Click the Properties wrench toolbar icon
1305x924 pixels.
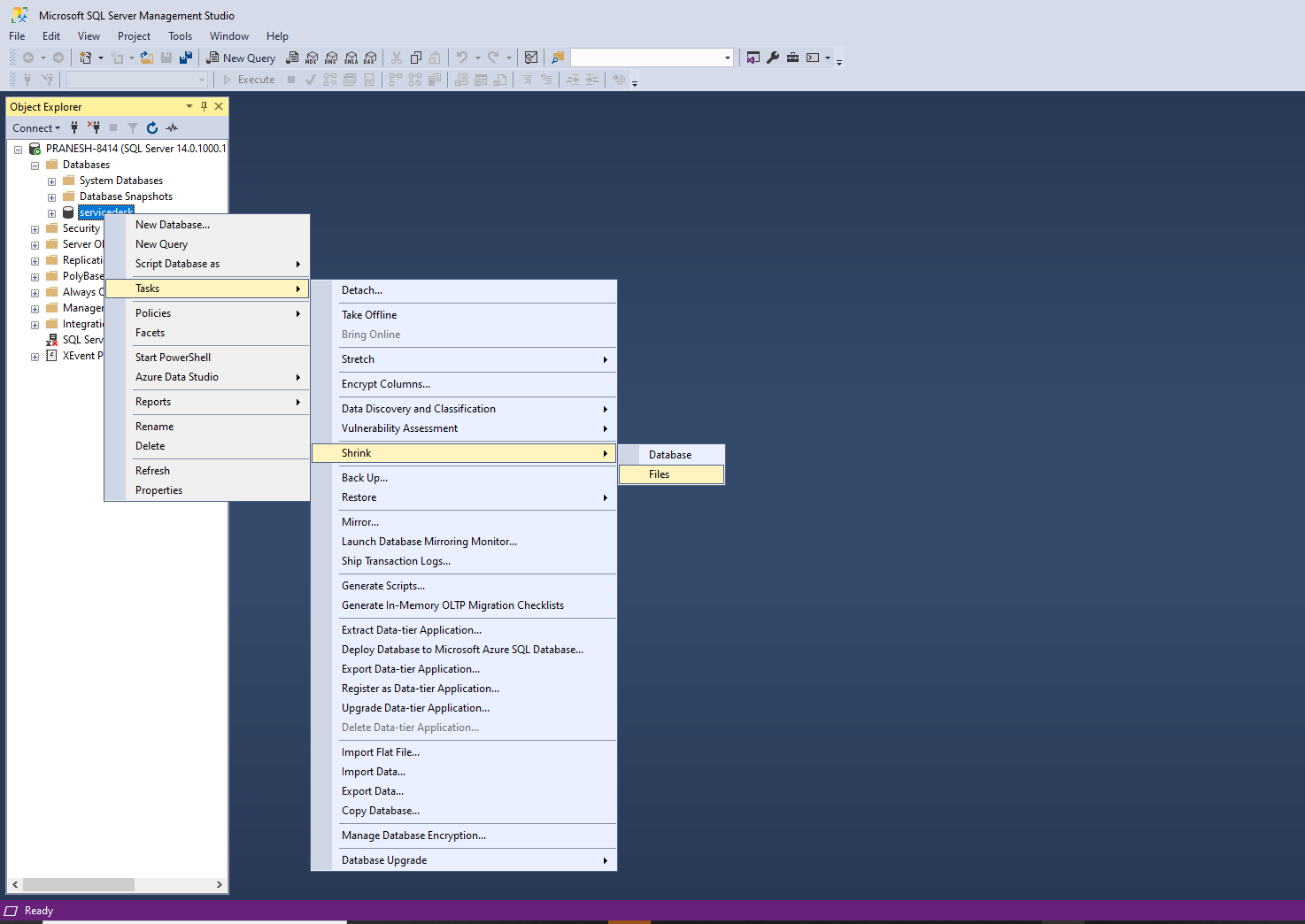pos(773,58)
